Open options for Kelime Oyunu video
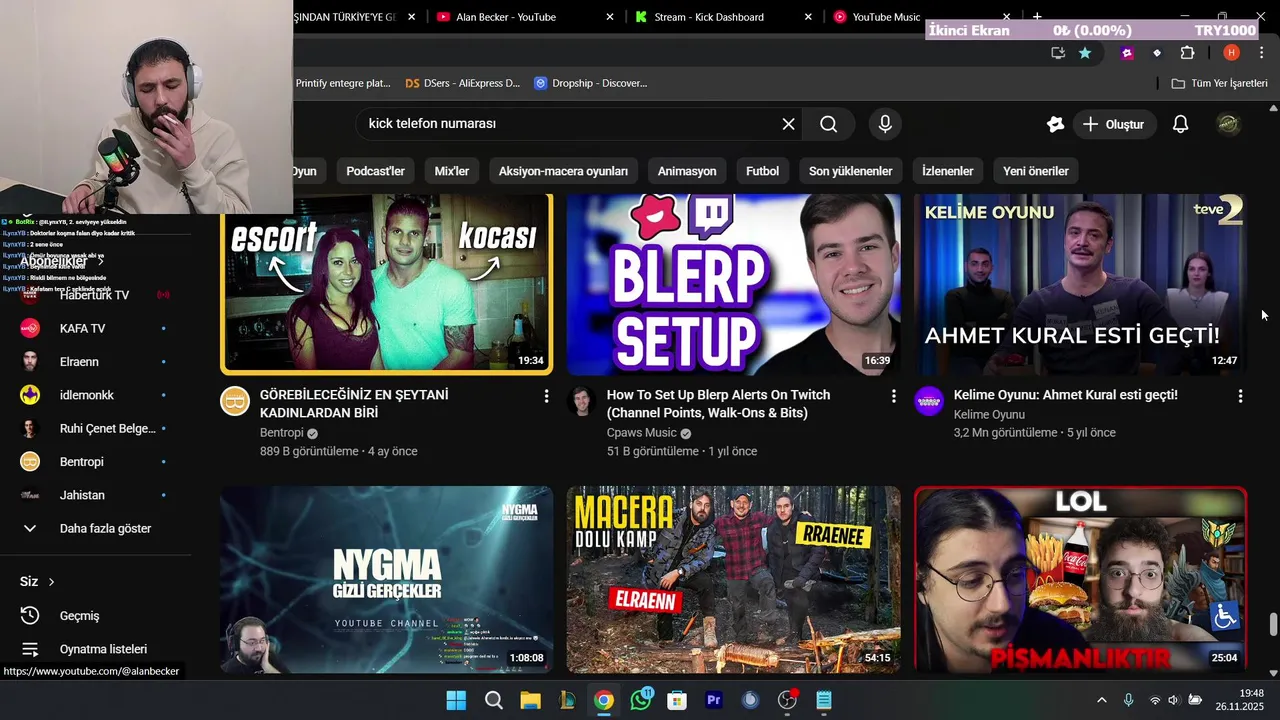 coord(1240,396)
